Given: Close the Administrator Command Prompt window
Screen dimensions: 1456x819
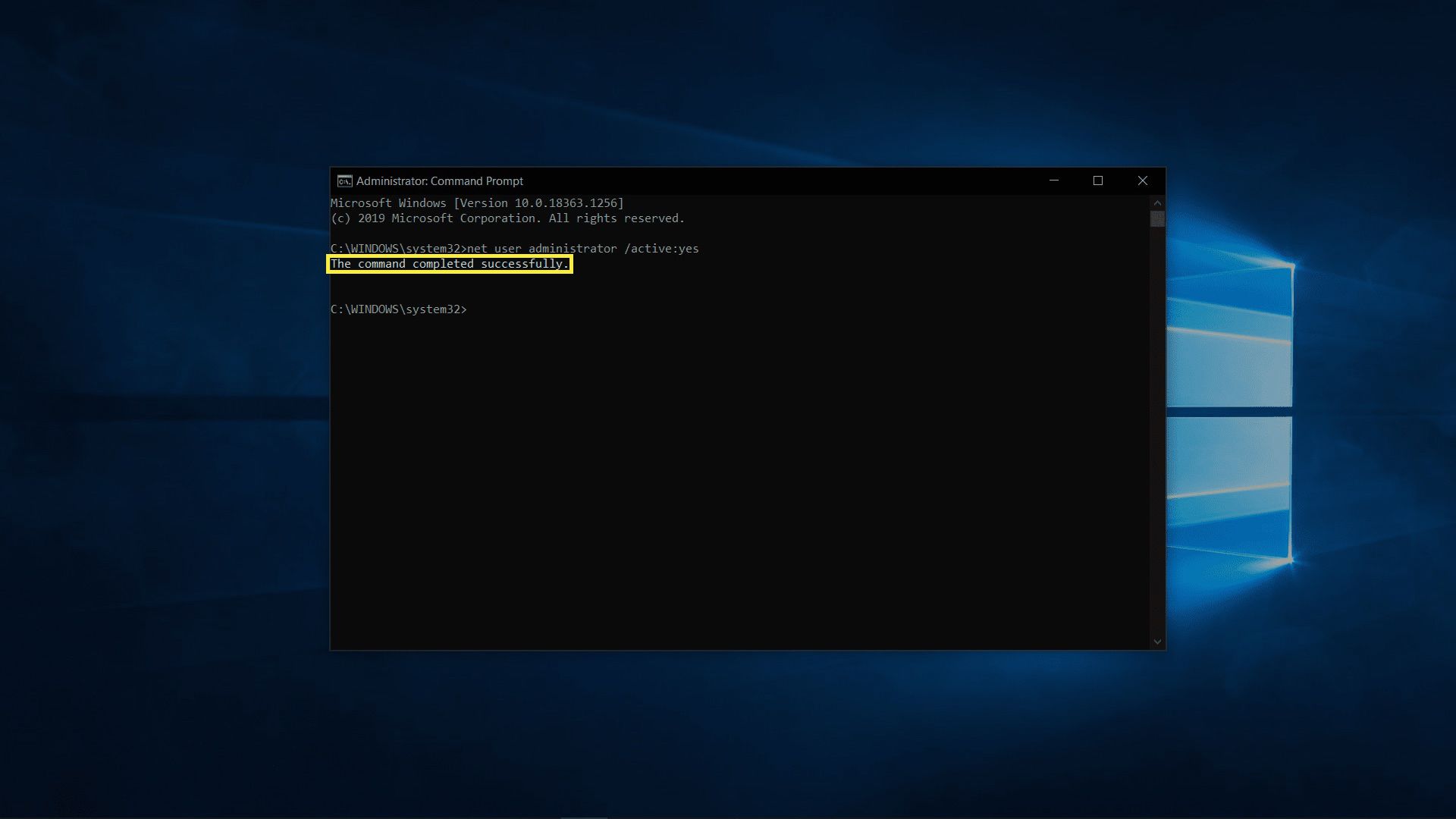Looking at the screenshot, I should click(1143, 180).
